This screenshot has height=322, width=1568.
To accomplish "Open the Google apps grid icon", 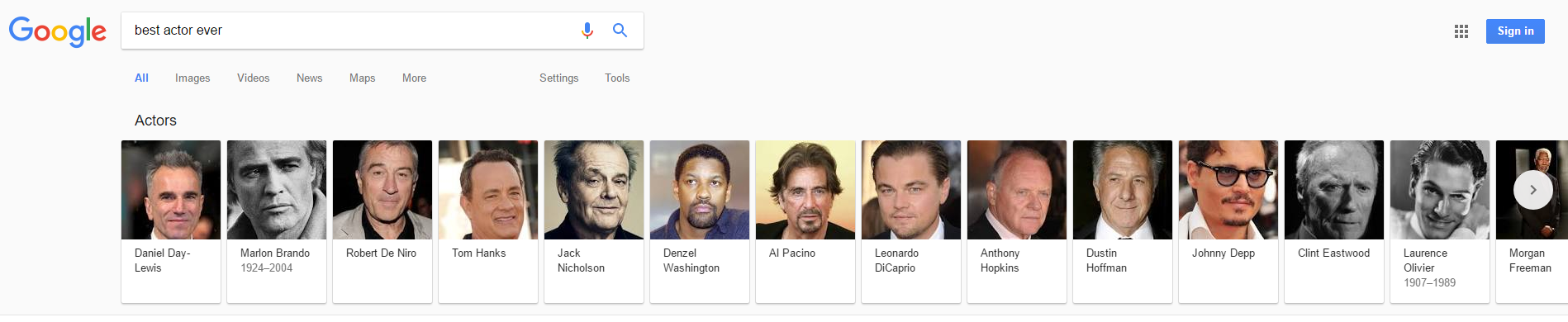I will tap(1461, 31).
